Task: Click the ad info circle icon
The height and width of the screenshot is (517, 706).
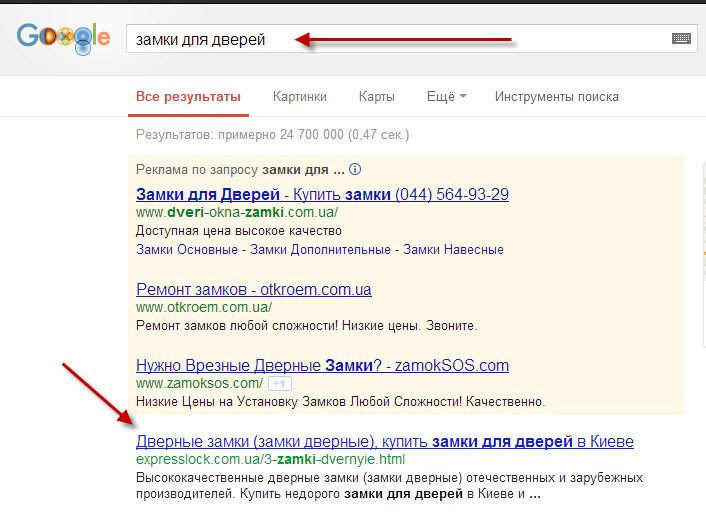Action: tap(355, 169)
